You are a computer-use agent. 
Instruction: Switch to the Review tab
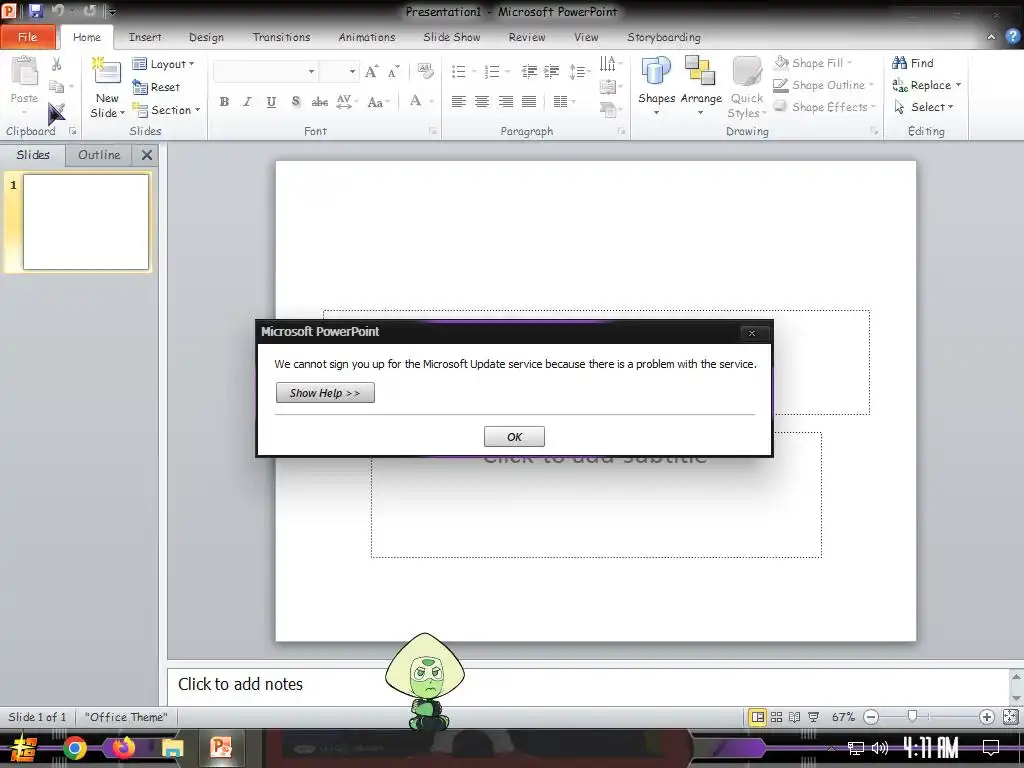coord(526,37)
